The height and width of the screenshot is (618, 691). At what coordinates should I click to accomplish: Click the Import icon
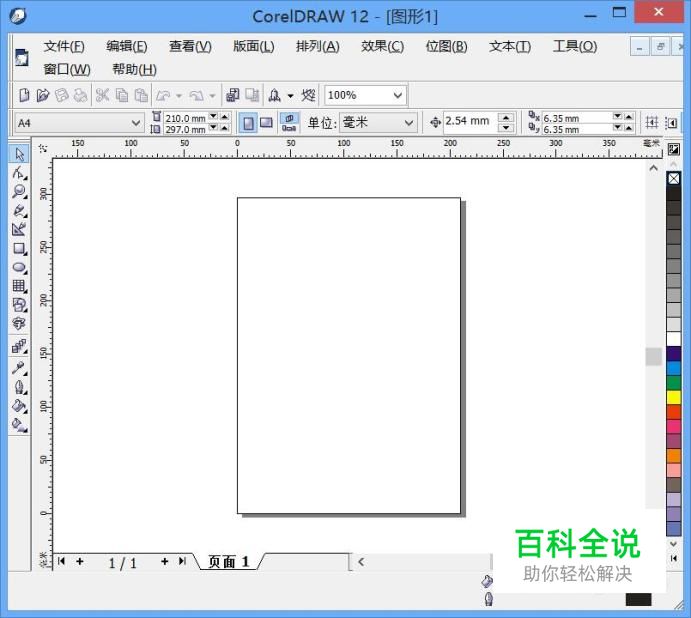tap(232, 95)
